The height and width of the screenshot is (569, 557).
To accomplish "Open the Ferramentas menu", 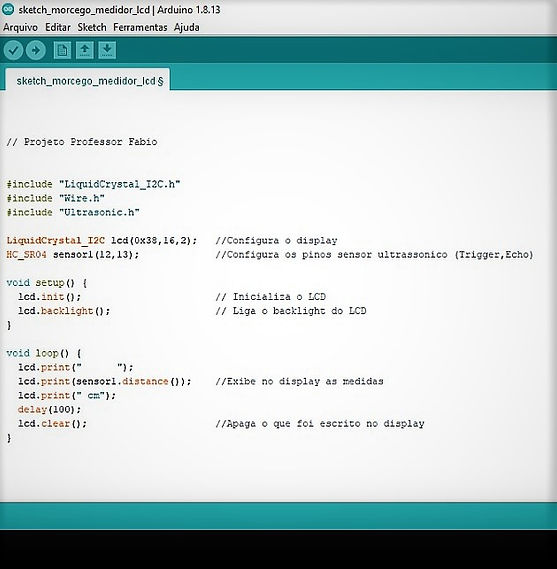I will point(140,28).
